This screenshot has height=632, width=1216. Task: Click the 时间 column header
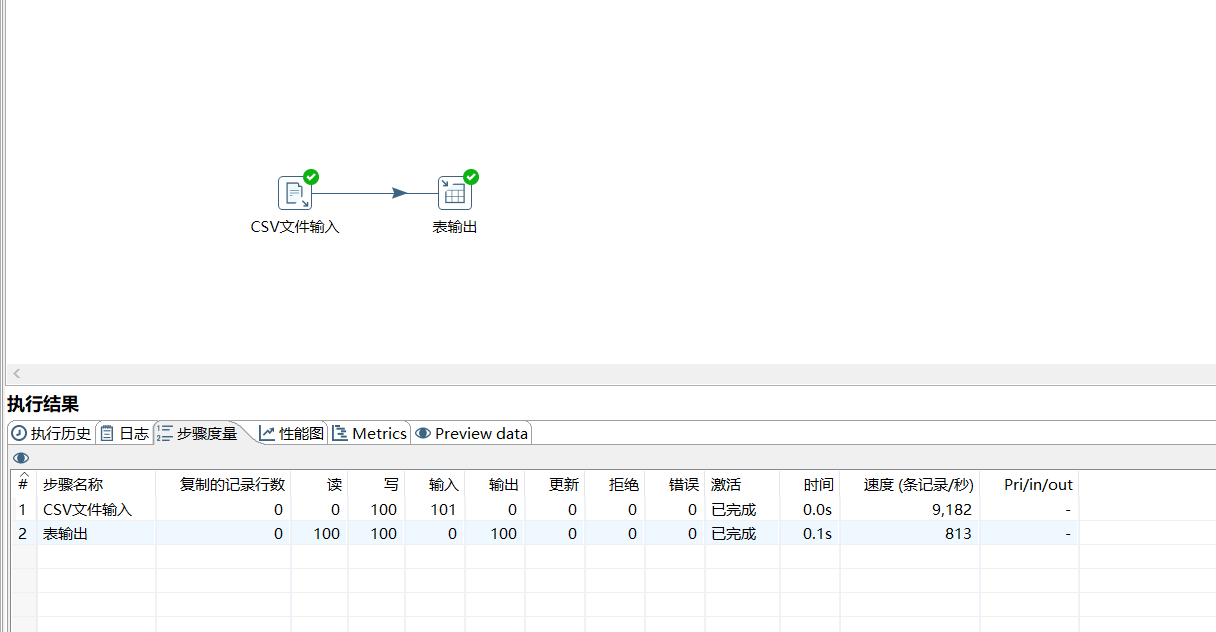(810, 484)
